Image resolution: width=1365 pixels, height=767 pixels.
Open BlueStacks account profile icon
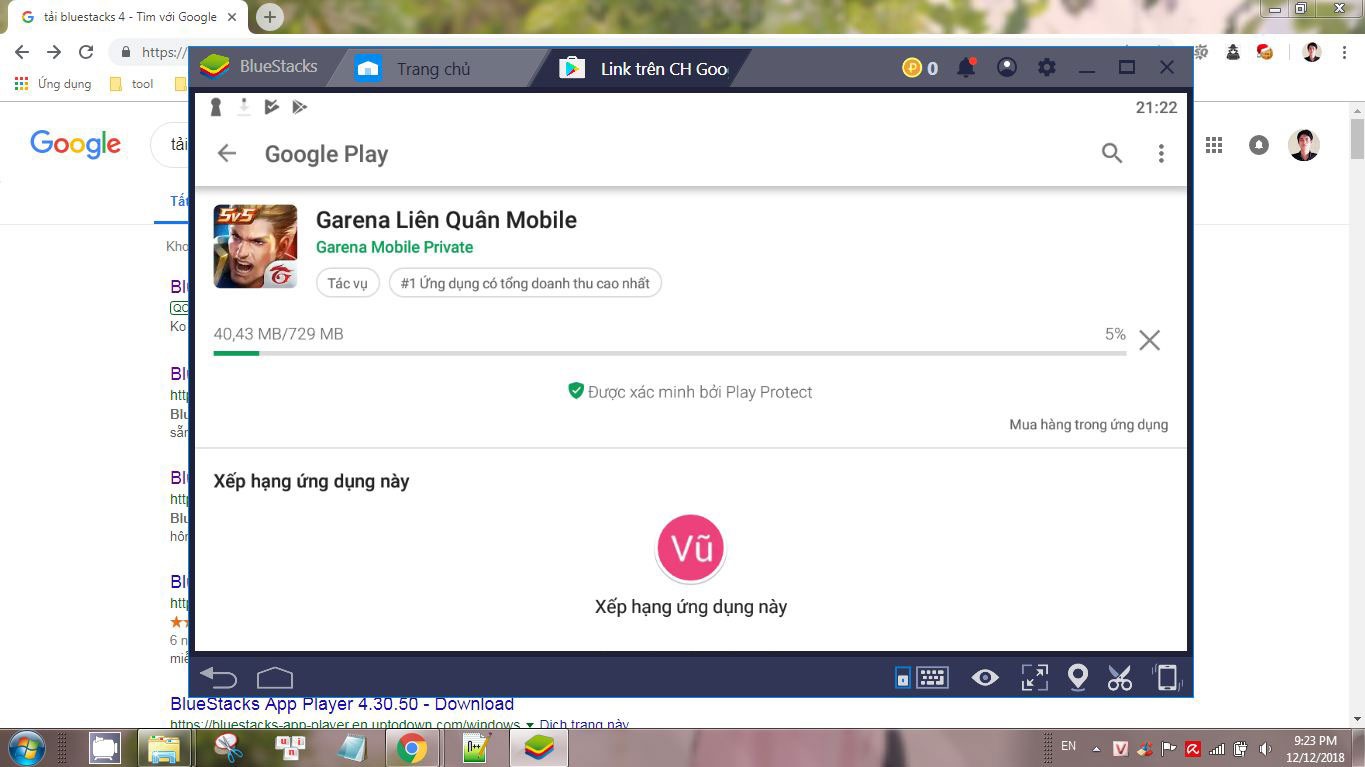(x=1007, y=67)
